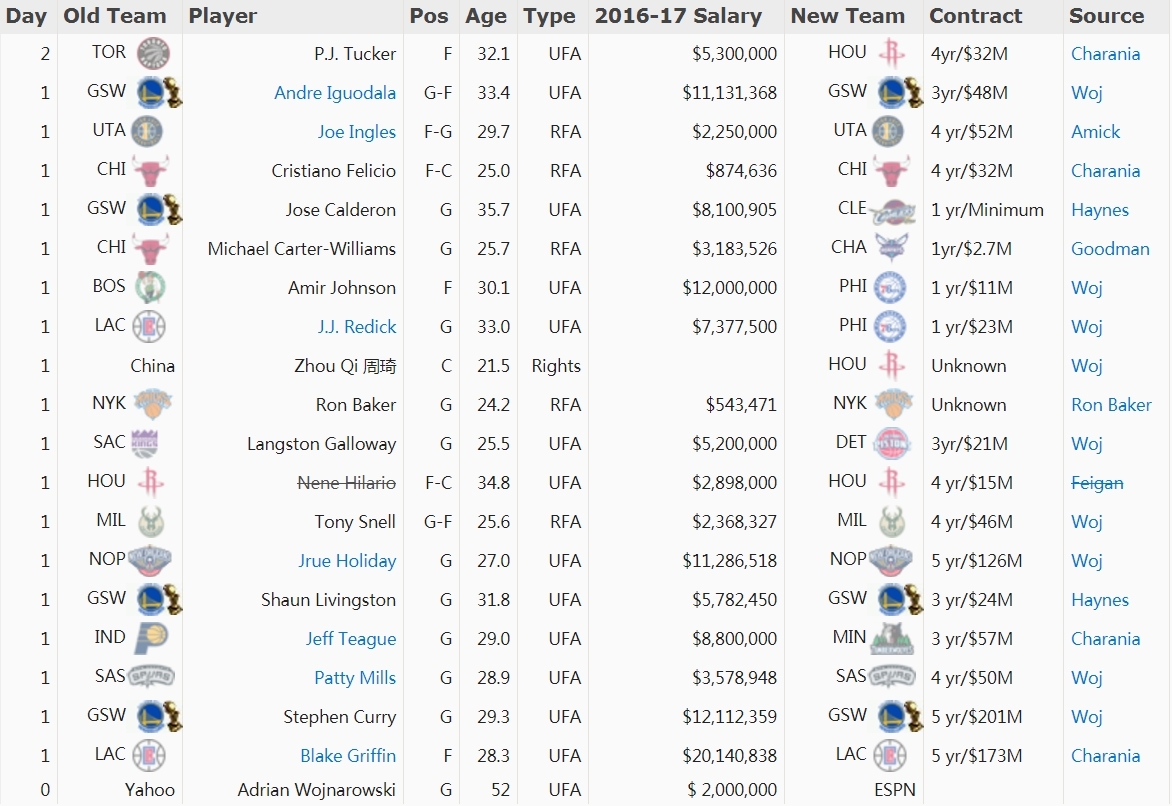
Task: Click the Raptors logo beside TOR
Action: pos(153,53)
